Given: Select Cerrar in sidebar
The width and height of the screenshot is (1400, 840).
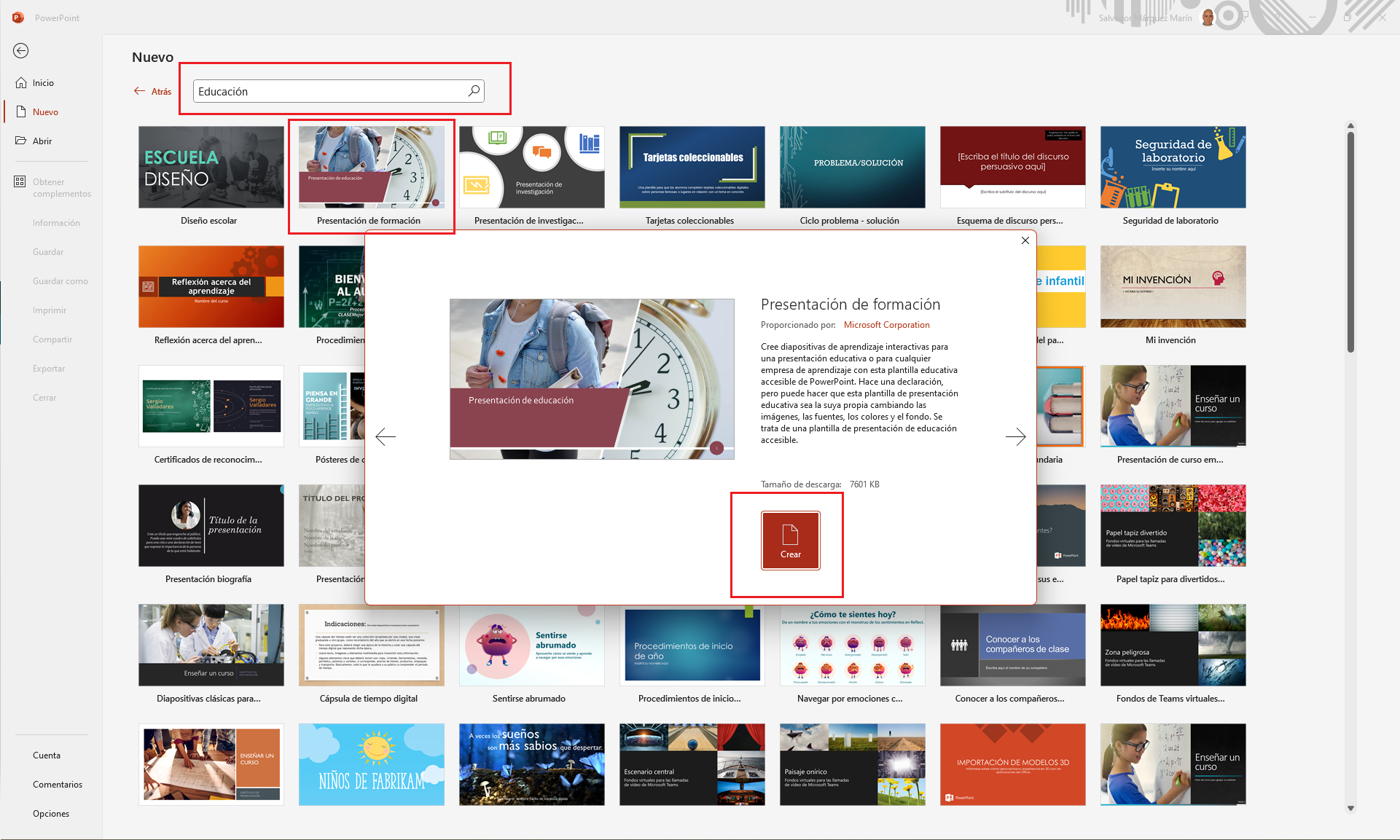Looking at the screenshot, I should tap(44, 398).
